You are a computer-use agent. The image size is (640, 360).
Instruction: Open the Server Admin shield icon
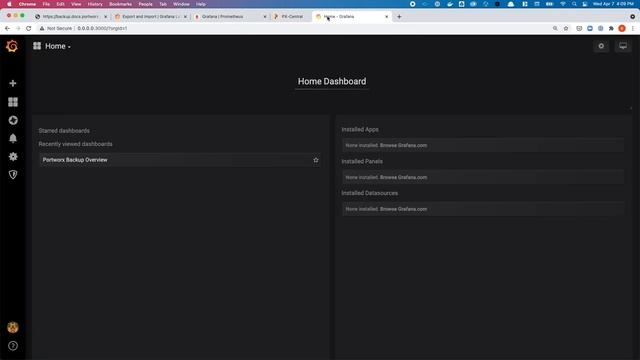coord(13,175)
